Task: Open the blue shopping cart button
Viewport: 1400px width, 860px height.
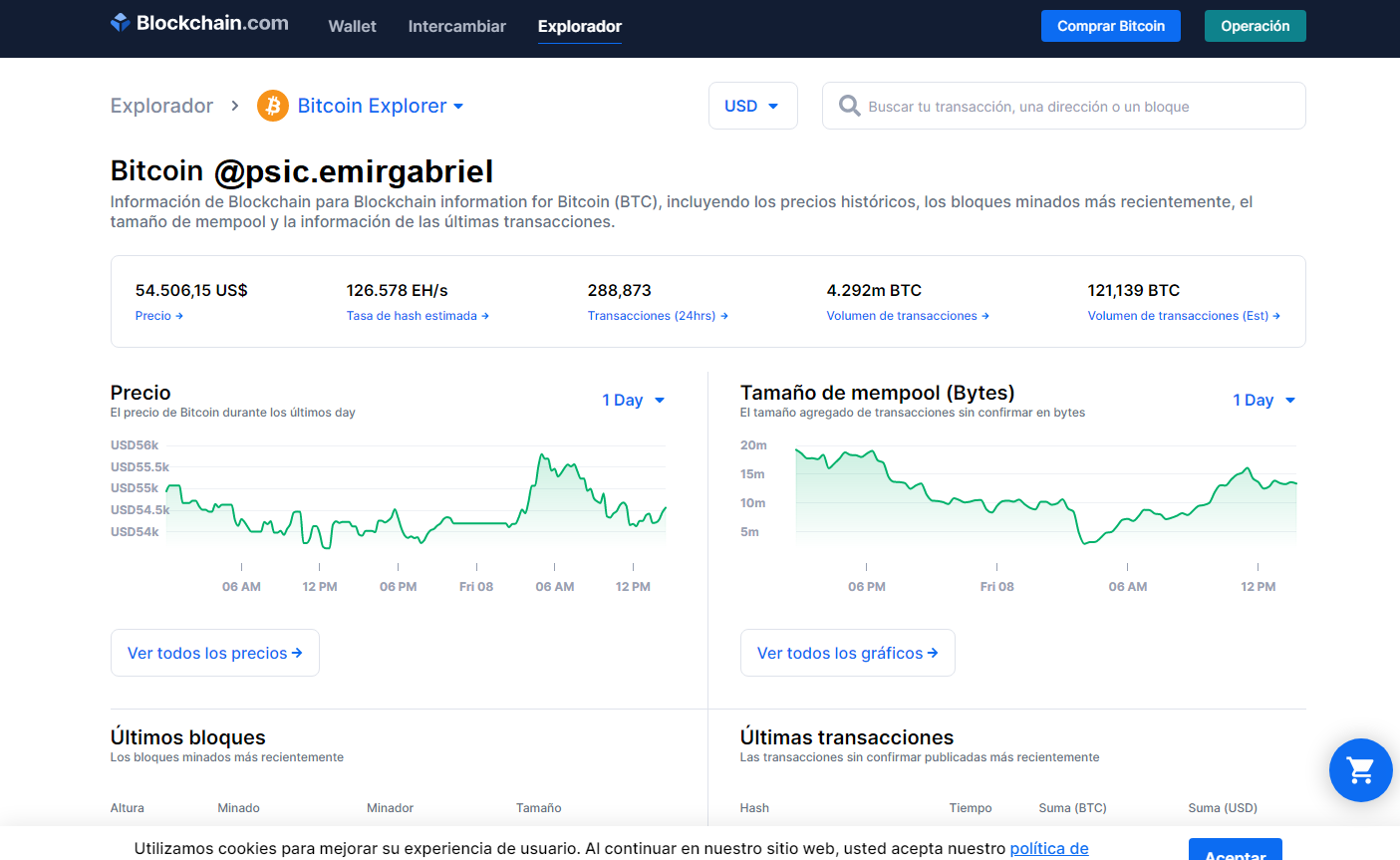Action: tap(1360, 770)
